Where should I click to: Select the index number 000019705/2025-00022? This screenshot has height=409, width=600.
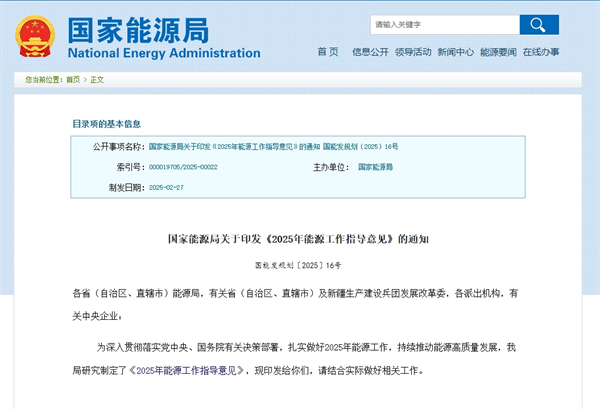pyautogui.click(x=183, y=167)
